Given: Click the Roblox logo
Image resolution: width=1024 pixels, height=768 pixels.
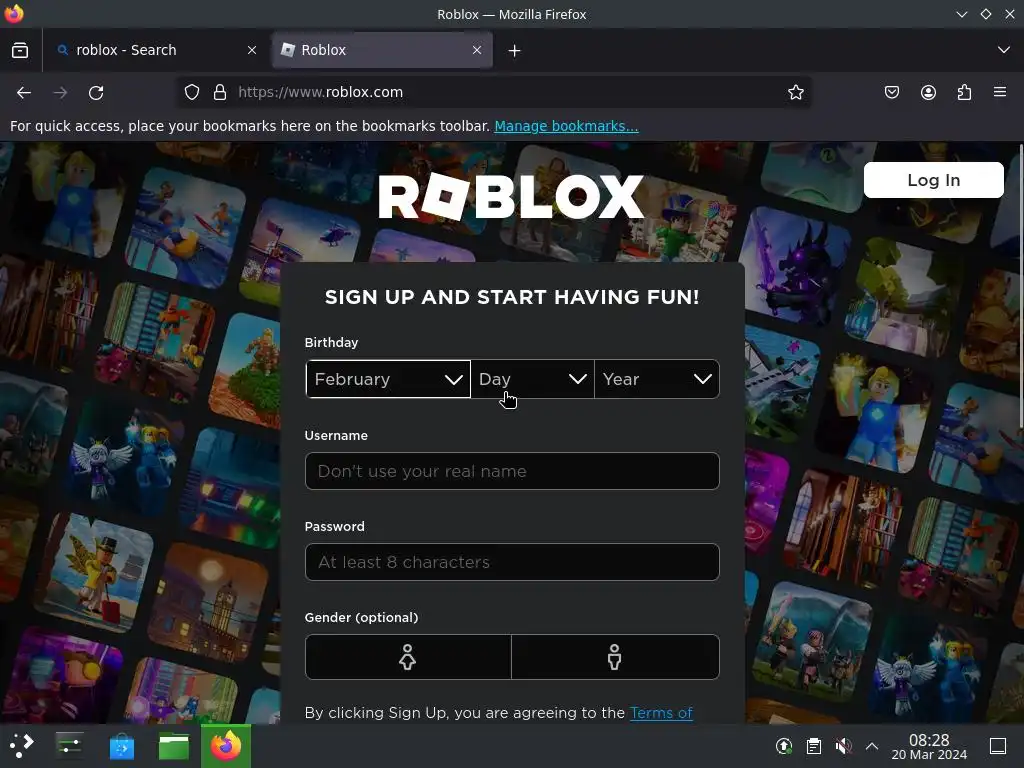Looking at the screenshot, I should (x=511, y=197).
